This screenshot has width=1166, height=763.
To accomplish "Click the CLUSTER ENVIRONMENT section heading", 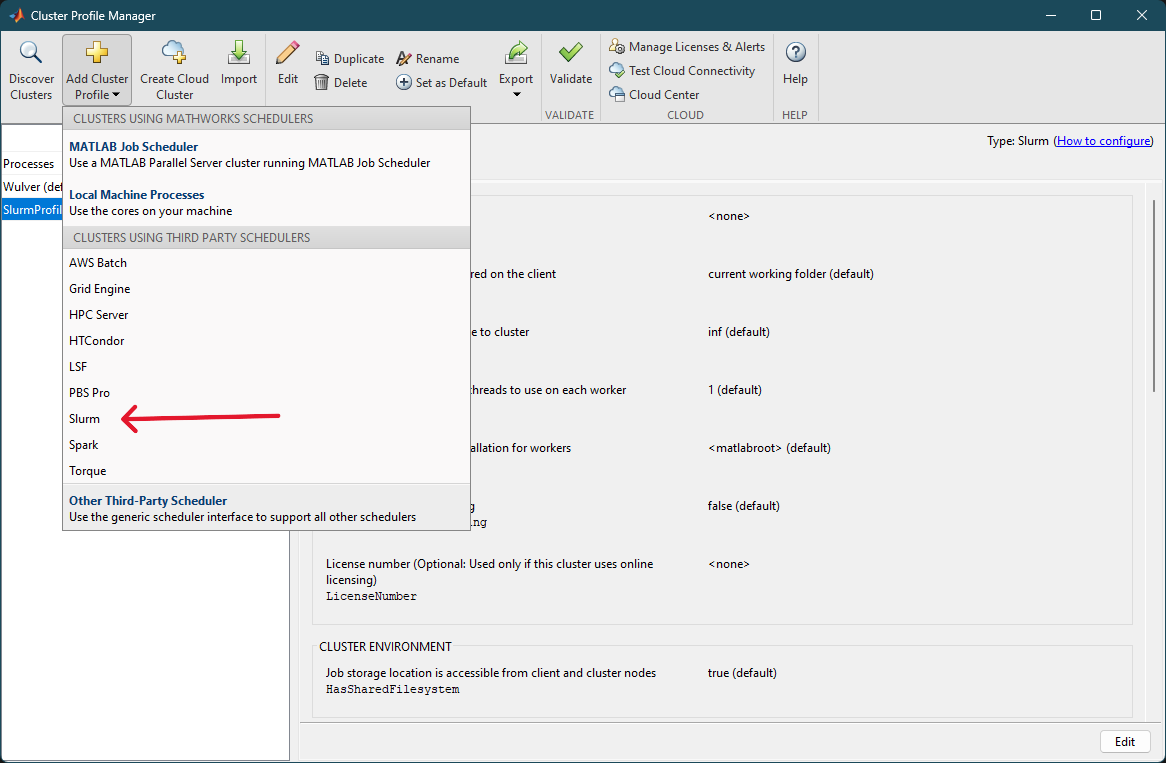I will coord(385,647).
